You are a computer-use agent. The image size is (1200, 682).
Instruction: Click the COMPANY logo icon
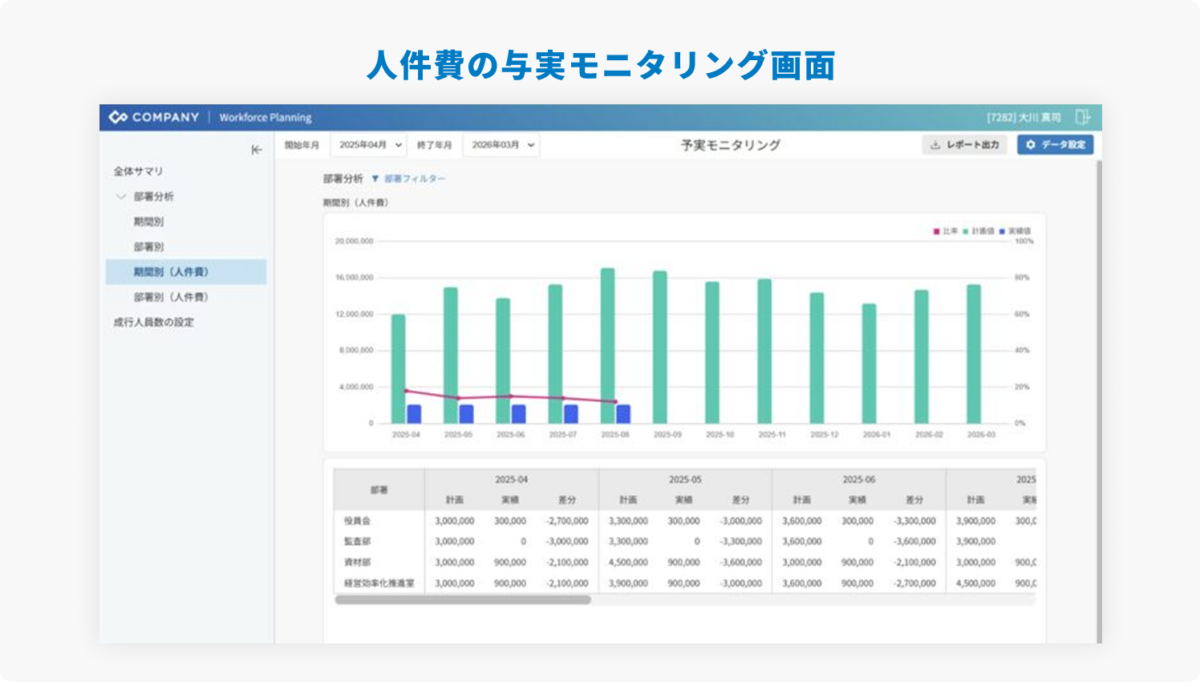(x=118, y=117)
